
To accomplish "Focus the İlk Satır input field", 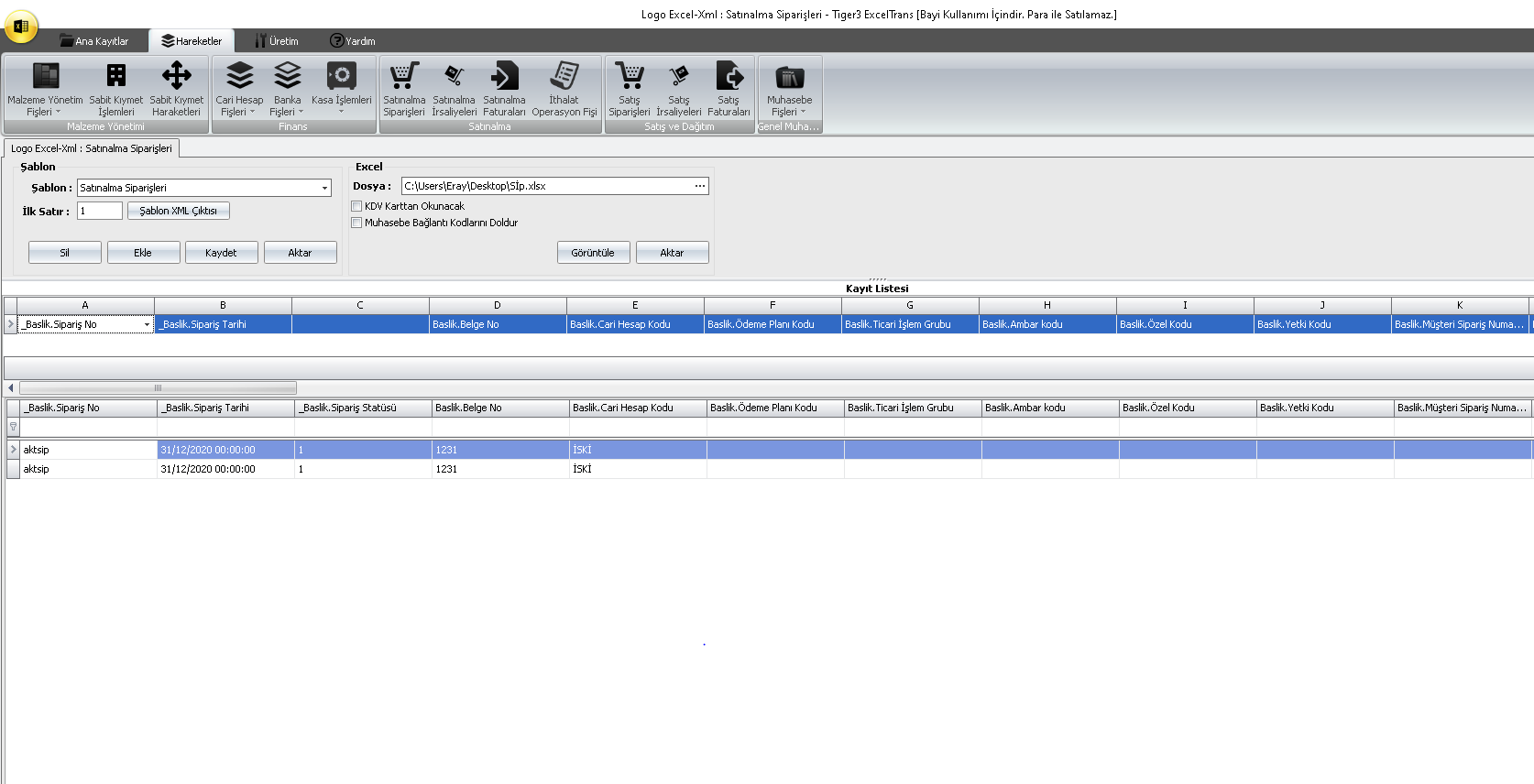I will [x=99, y=211].
